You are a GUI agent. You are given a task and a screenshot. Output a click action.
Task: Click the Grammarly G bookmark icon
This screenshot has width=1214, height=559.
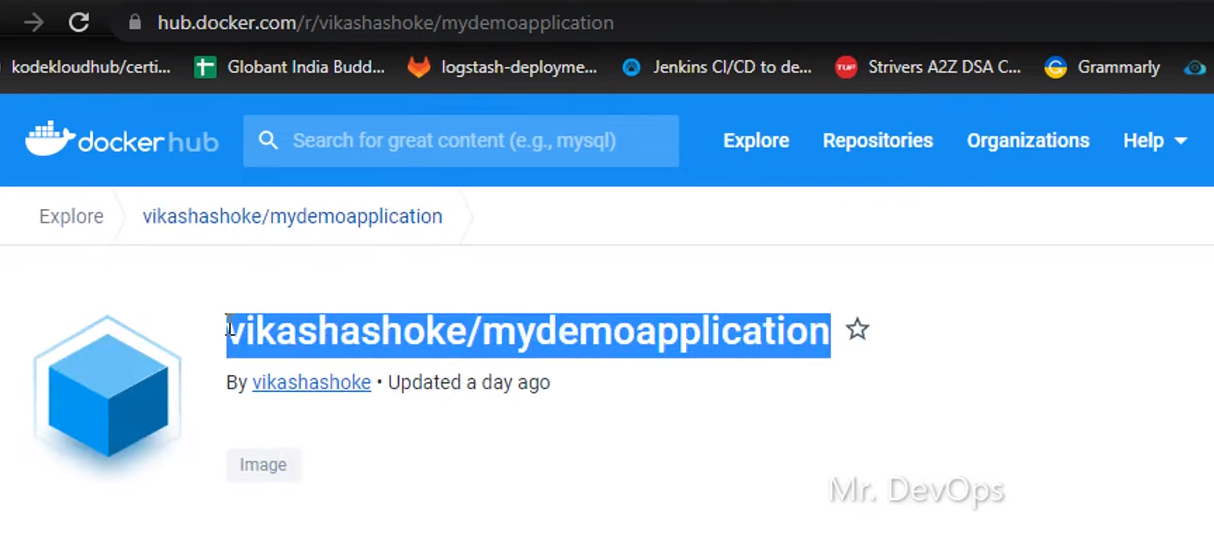click(x=1055, y=68)
